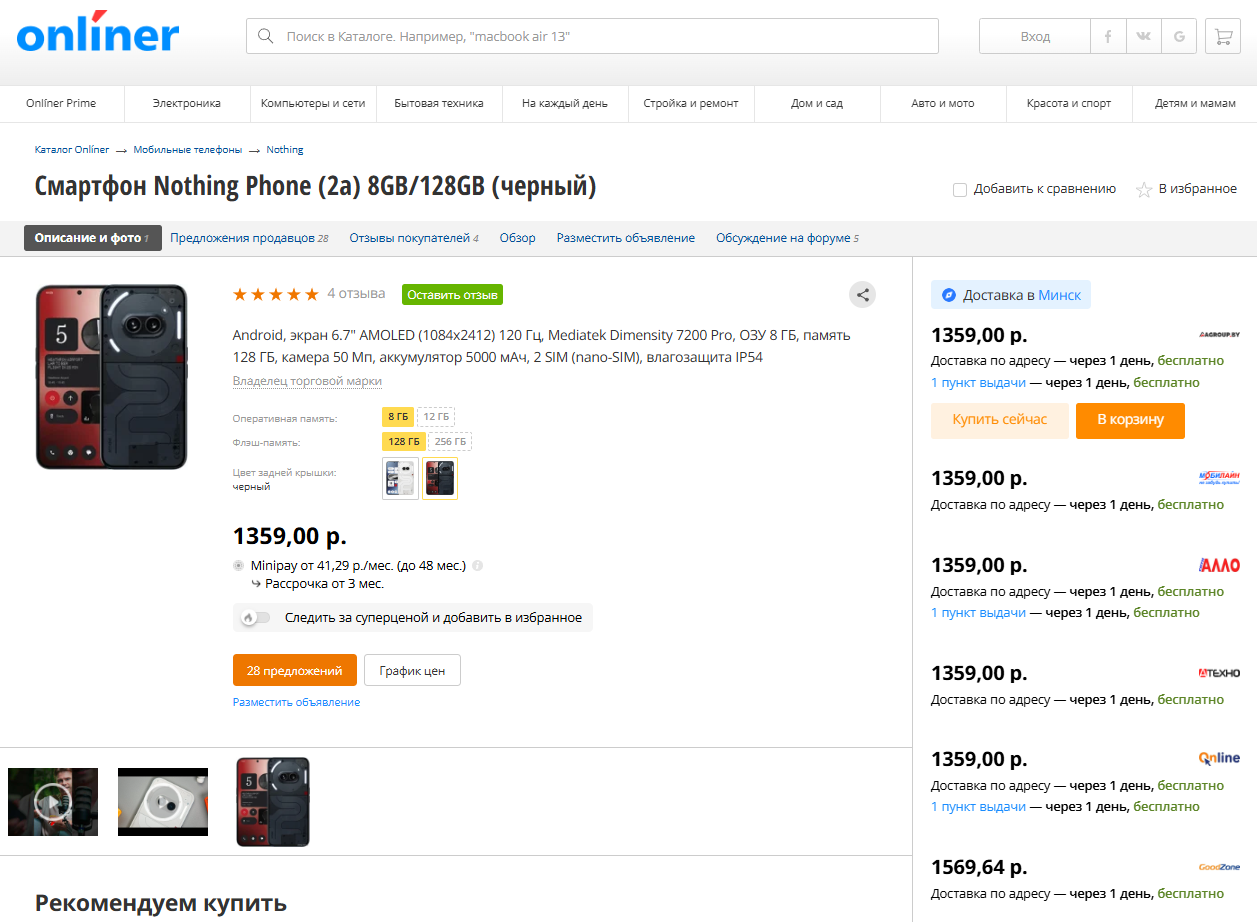The width and height of the screenshot is (1257, 922).
Task: Open the Компьютеры и сети menu
Action: 313,103
